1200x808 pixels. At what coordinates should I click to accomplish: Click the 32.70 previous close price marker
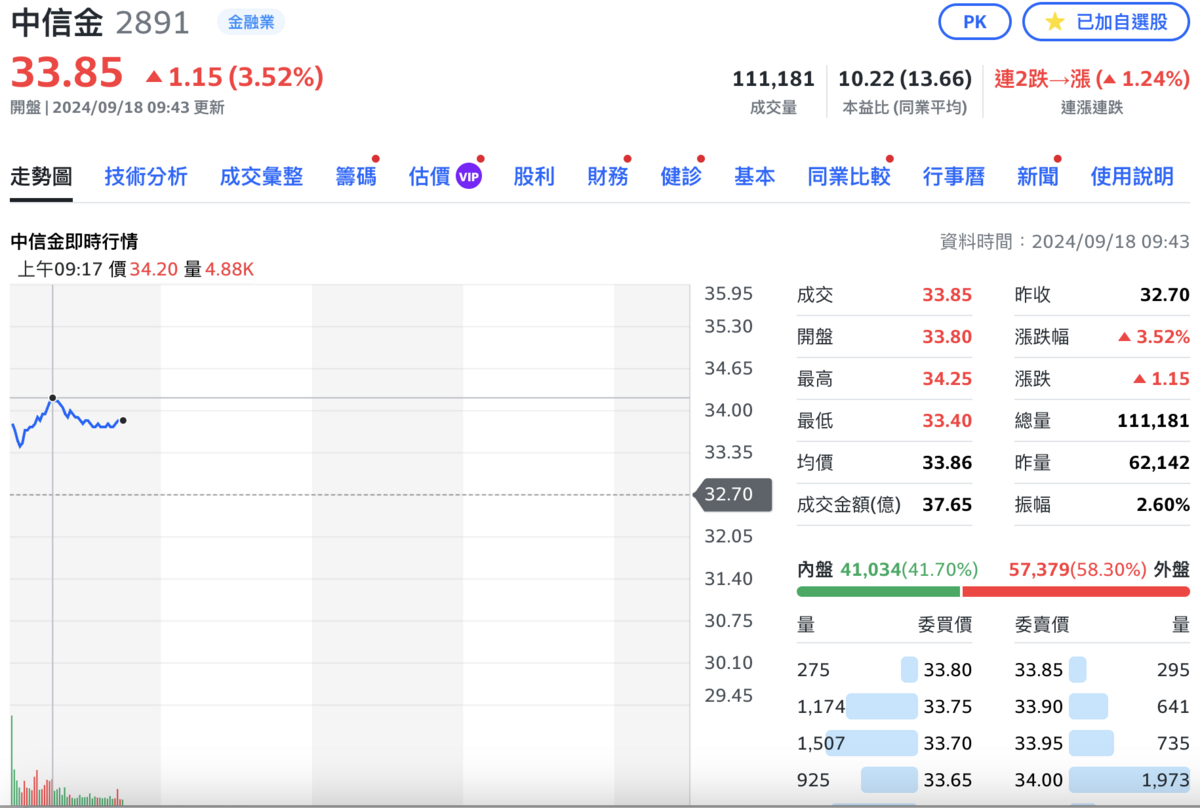coord(733,494)
